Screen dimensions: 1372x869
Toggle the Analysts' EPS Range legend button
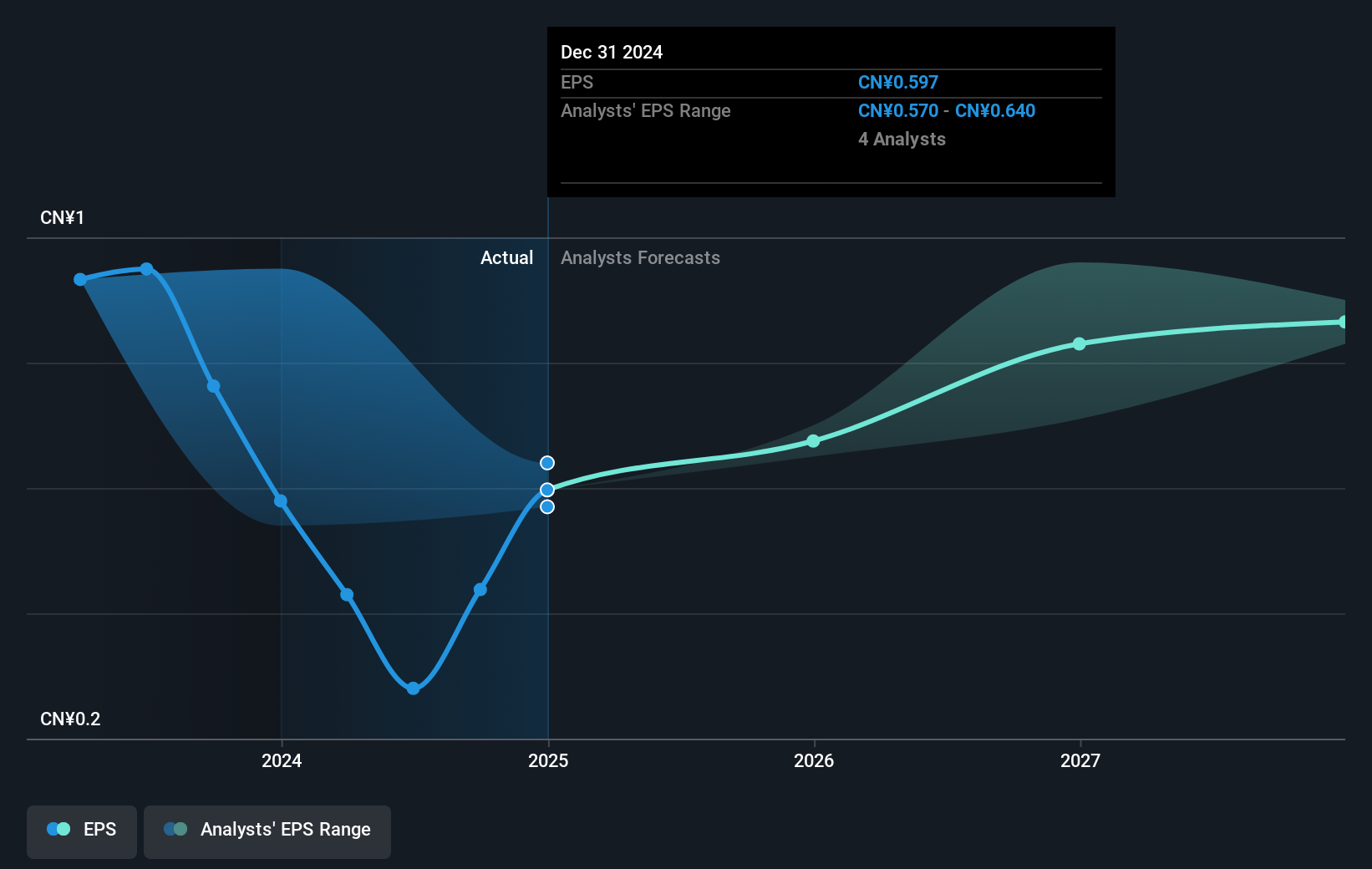pos(267,831)
